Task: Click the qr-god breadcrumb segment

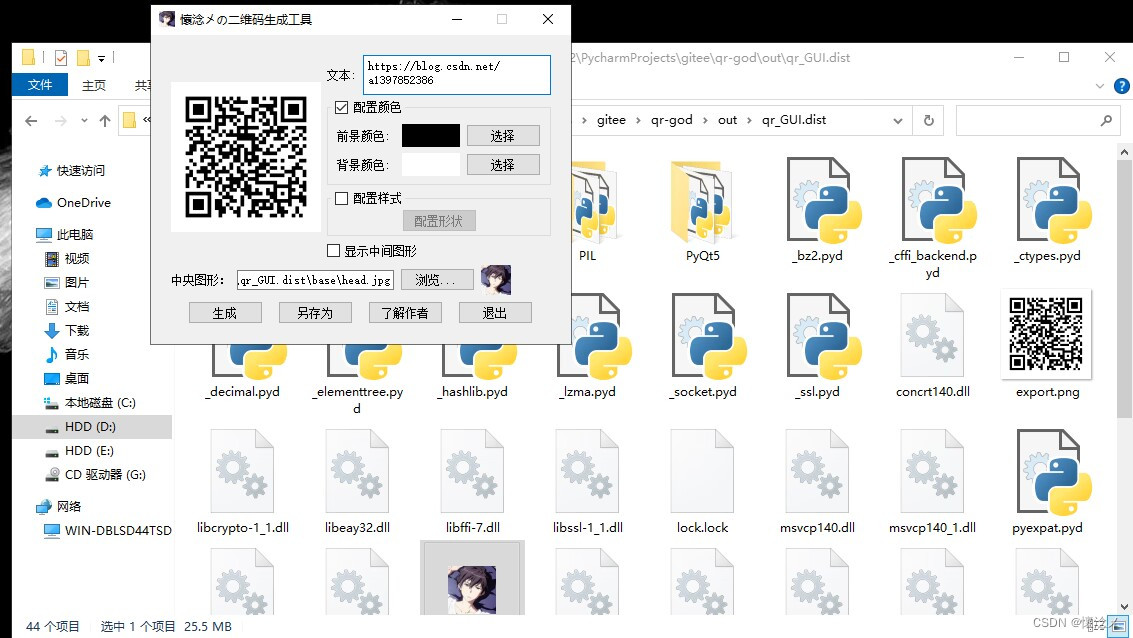Action: click(x=671, y=120)
